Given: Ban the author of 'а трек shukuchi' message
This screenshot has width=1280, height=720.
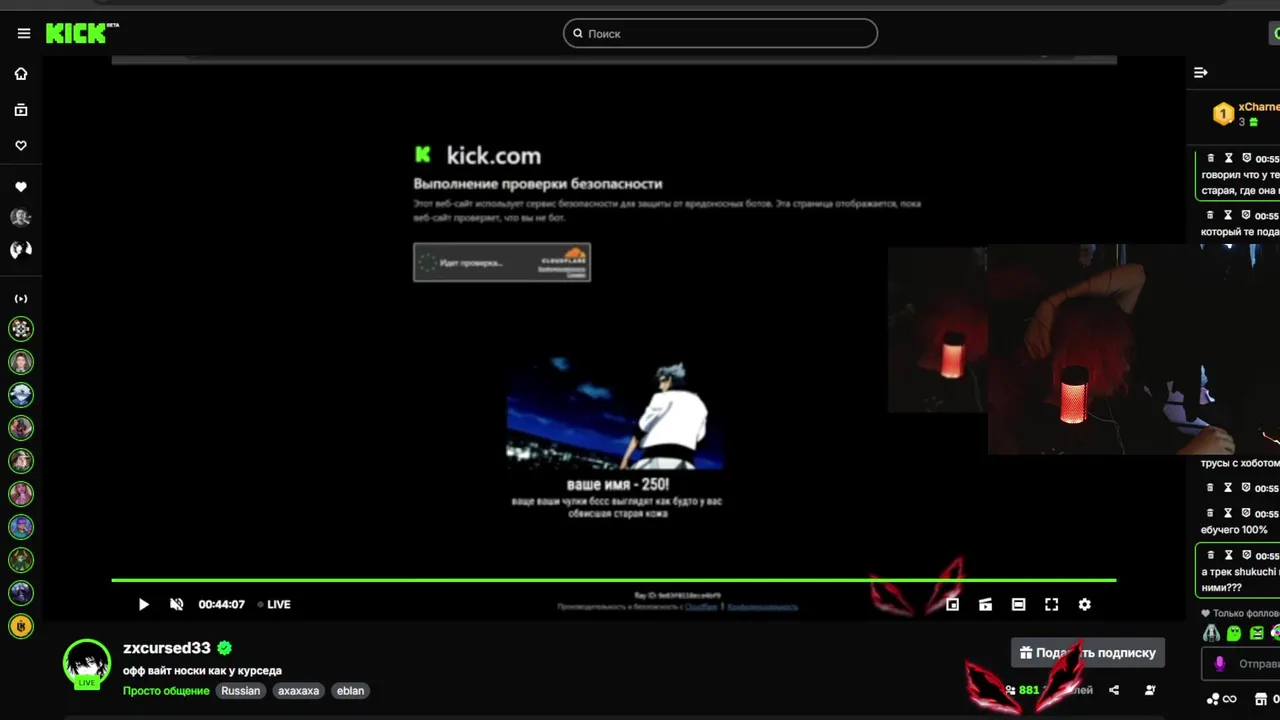Looking at the screenshot, I should click(1247, 555).
